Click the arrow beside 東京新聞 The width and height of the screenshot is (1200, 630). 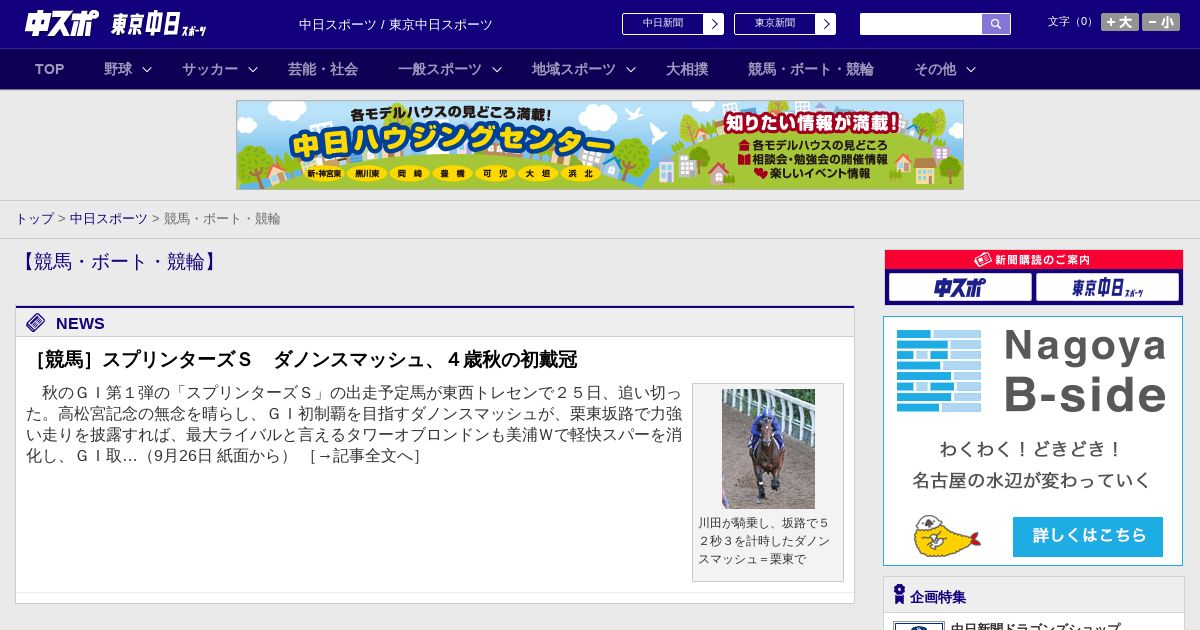(x=826, y=24)
